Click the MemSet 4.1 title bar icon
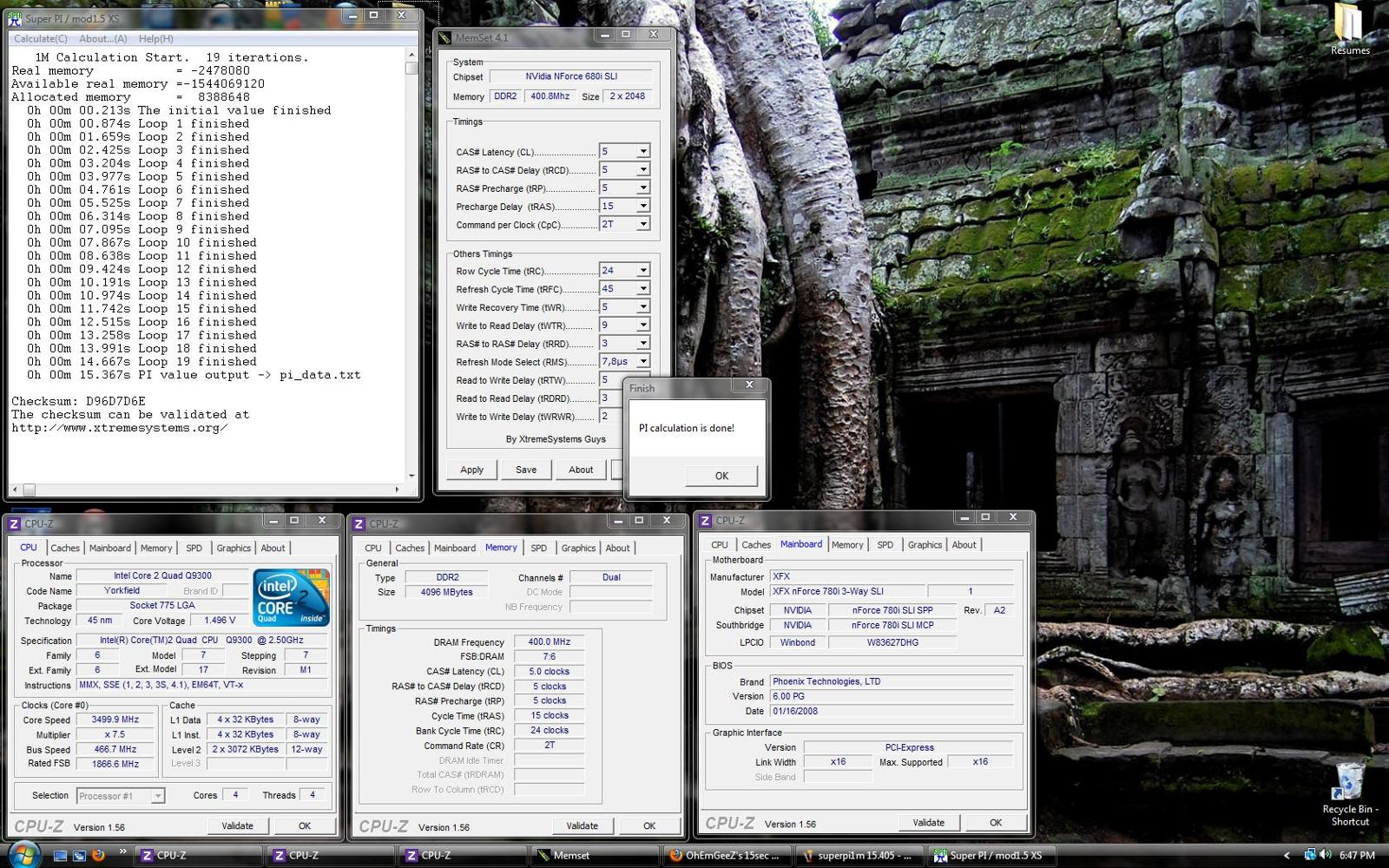Viewport: 1389px width, 868px height. click(x=445, y=37)
